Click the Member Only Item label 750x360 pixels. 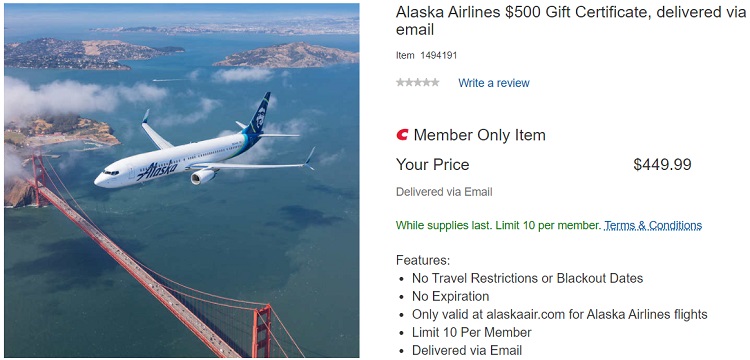tap(479, 135)
